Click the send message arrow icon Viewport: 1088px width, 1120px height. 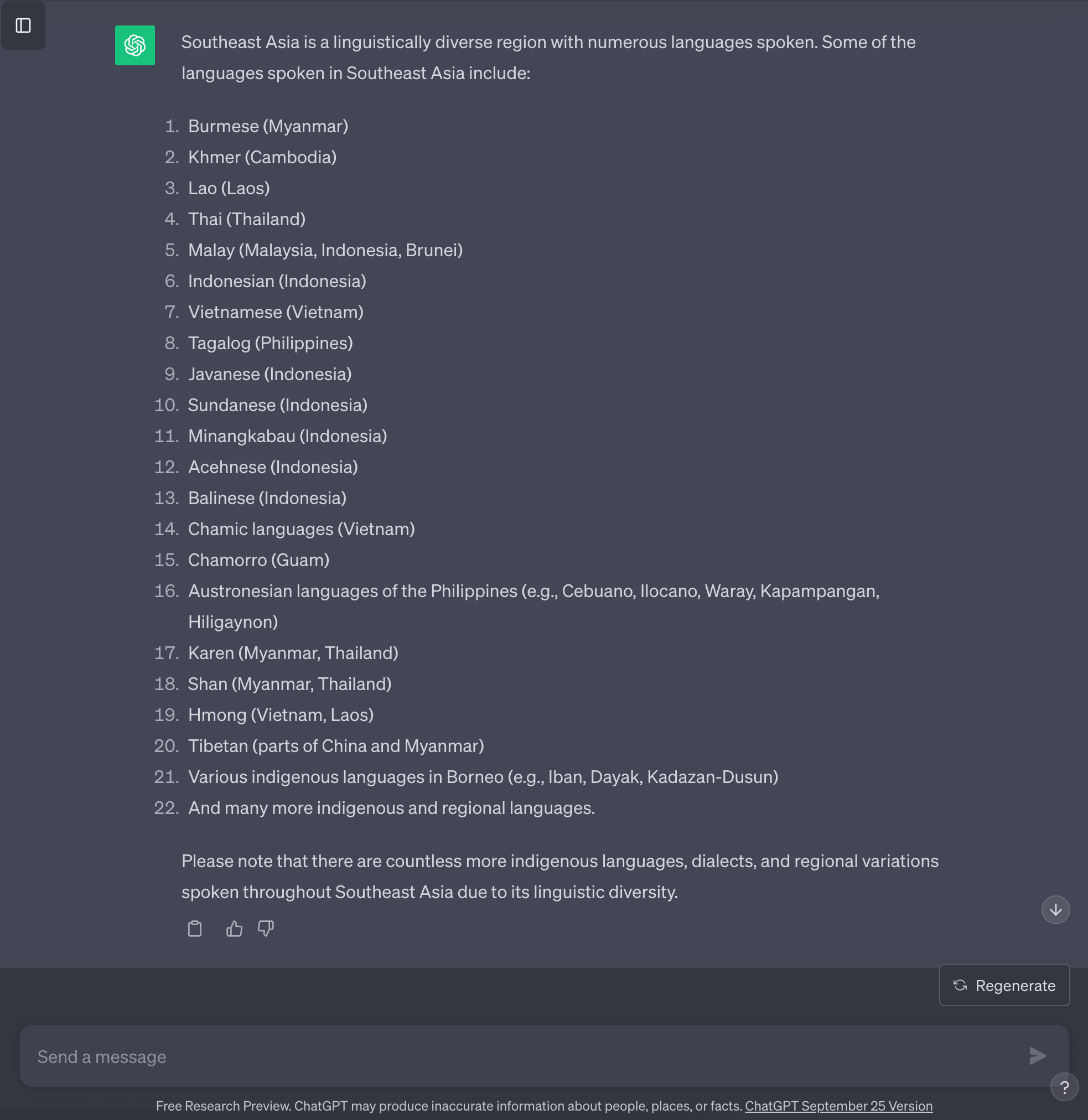point(1037,1056)
